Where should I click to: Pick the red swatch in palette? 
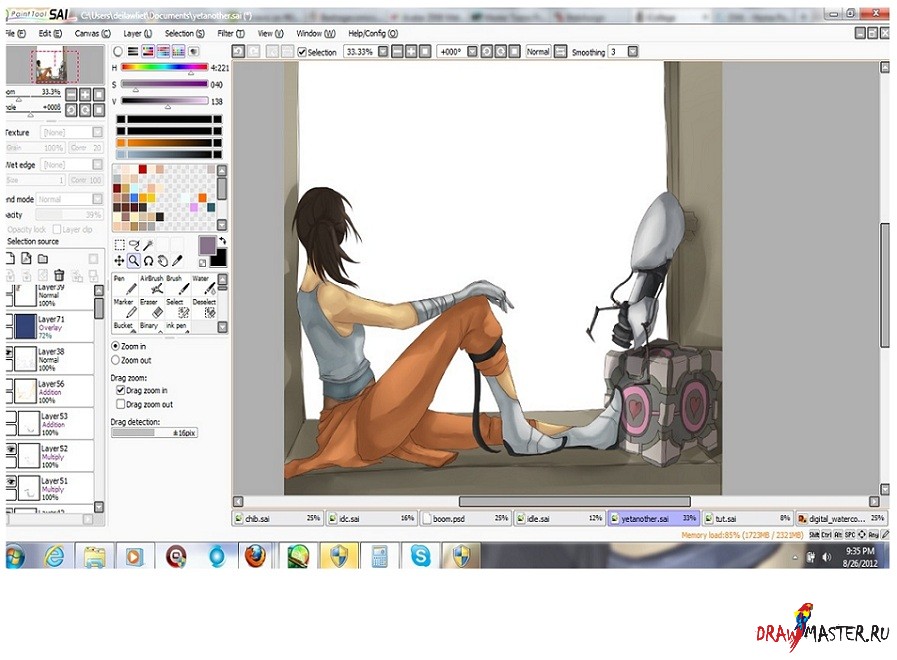(x=142, y=169)
